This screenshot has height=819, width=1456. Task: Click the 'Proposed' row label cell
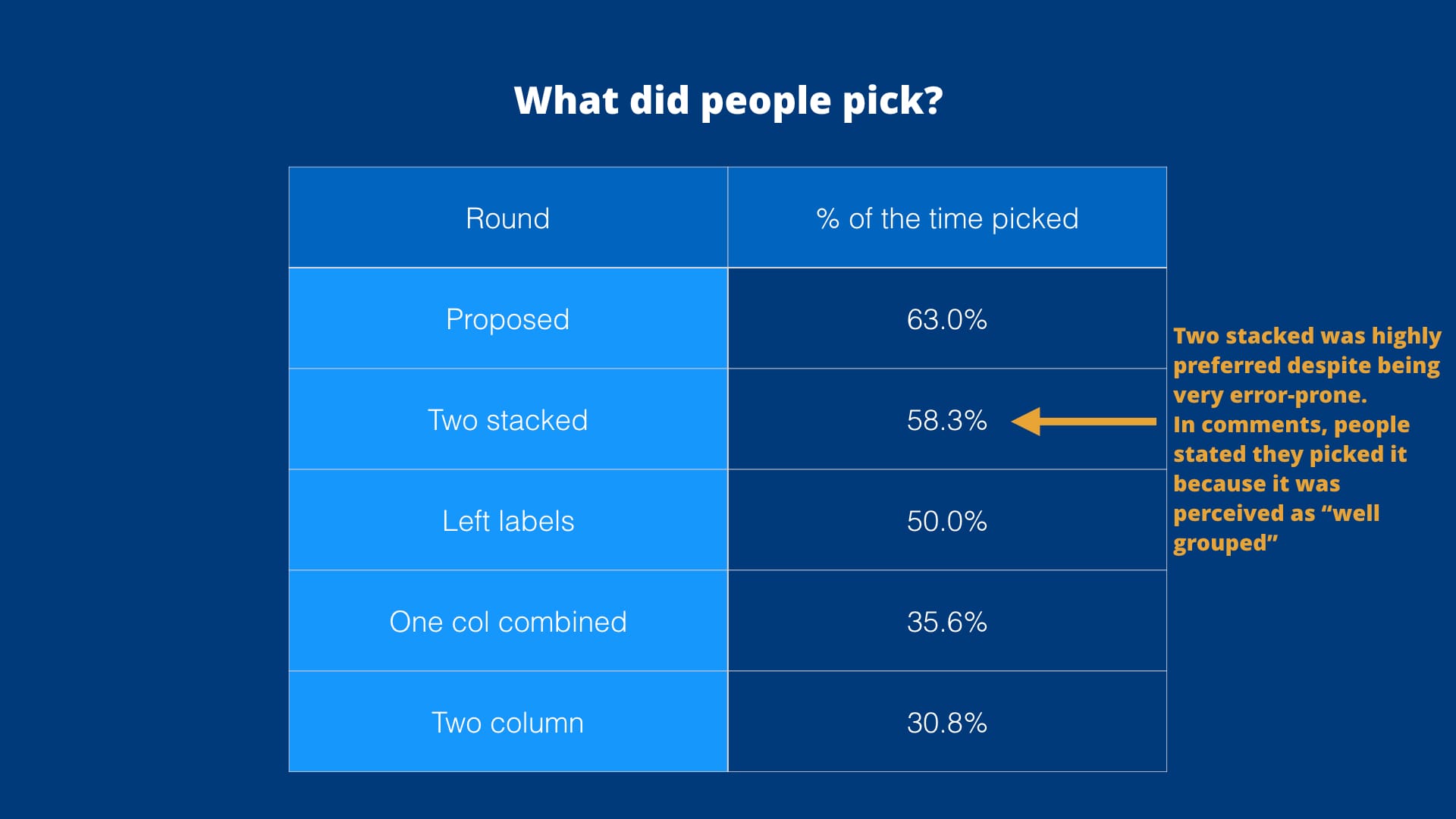pos(507,319)
